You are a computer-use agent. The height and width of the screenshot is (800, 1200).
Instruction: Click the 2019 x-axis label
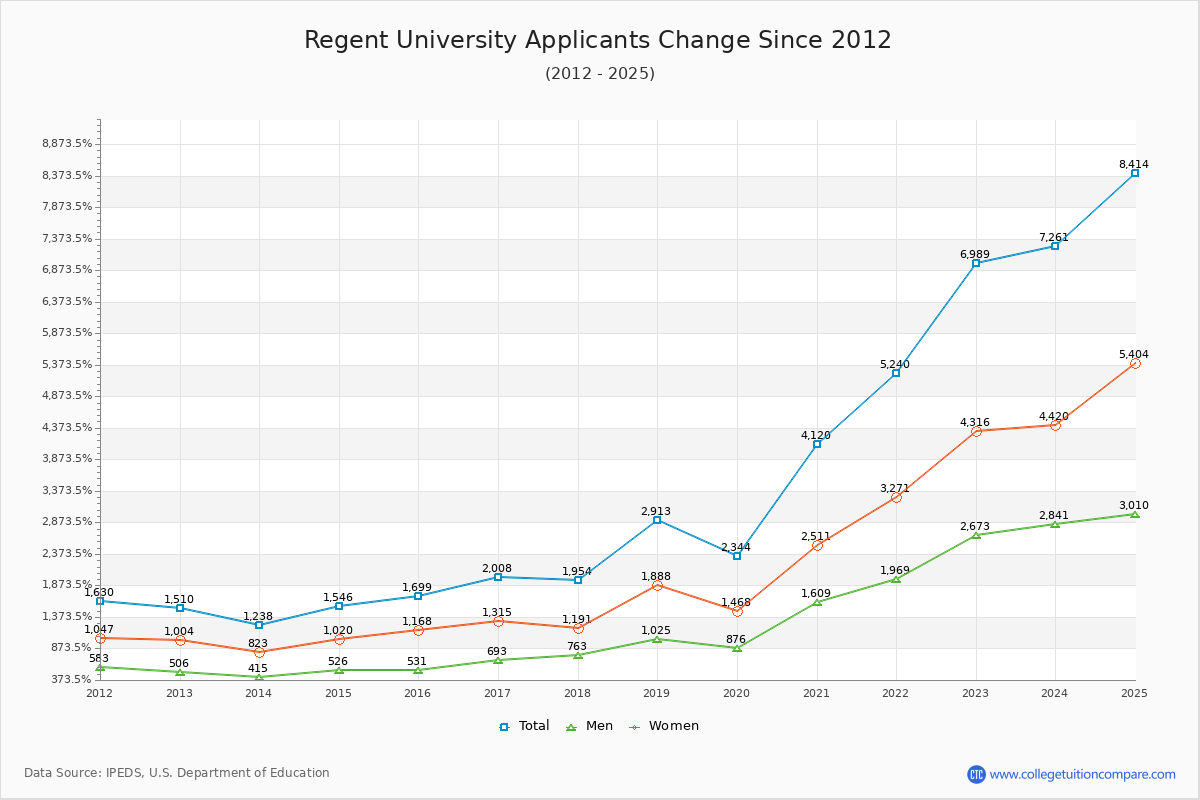pos(657,692)
